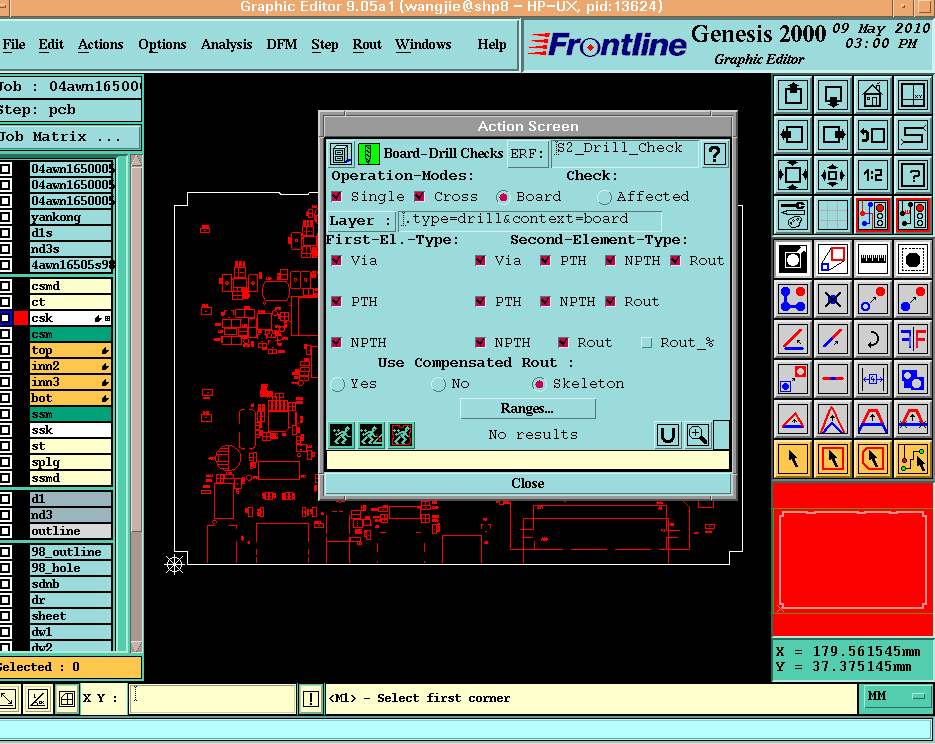Select the home view icon on the right toolbar
Viewport: 935px width, 744px height.
pos(871,94)
